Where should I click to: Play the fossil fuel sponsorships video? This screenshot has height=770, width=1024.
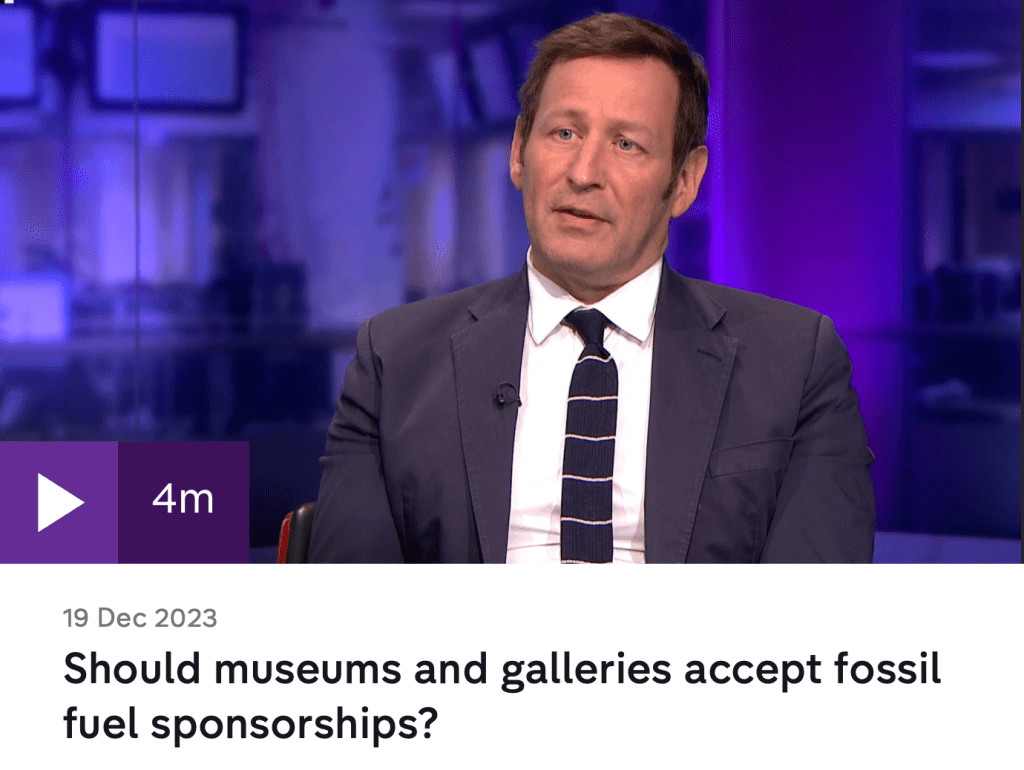coord(124,502)
